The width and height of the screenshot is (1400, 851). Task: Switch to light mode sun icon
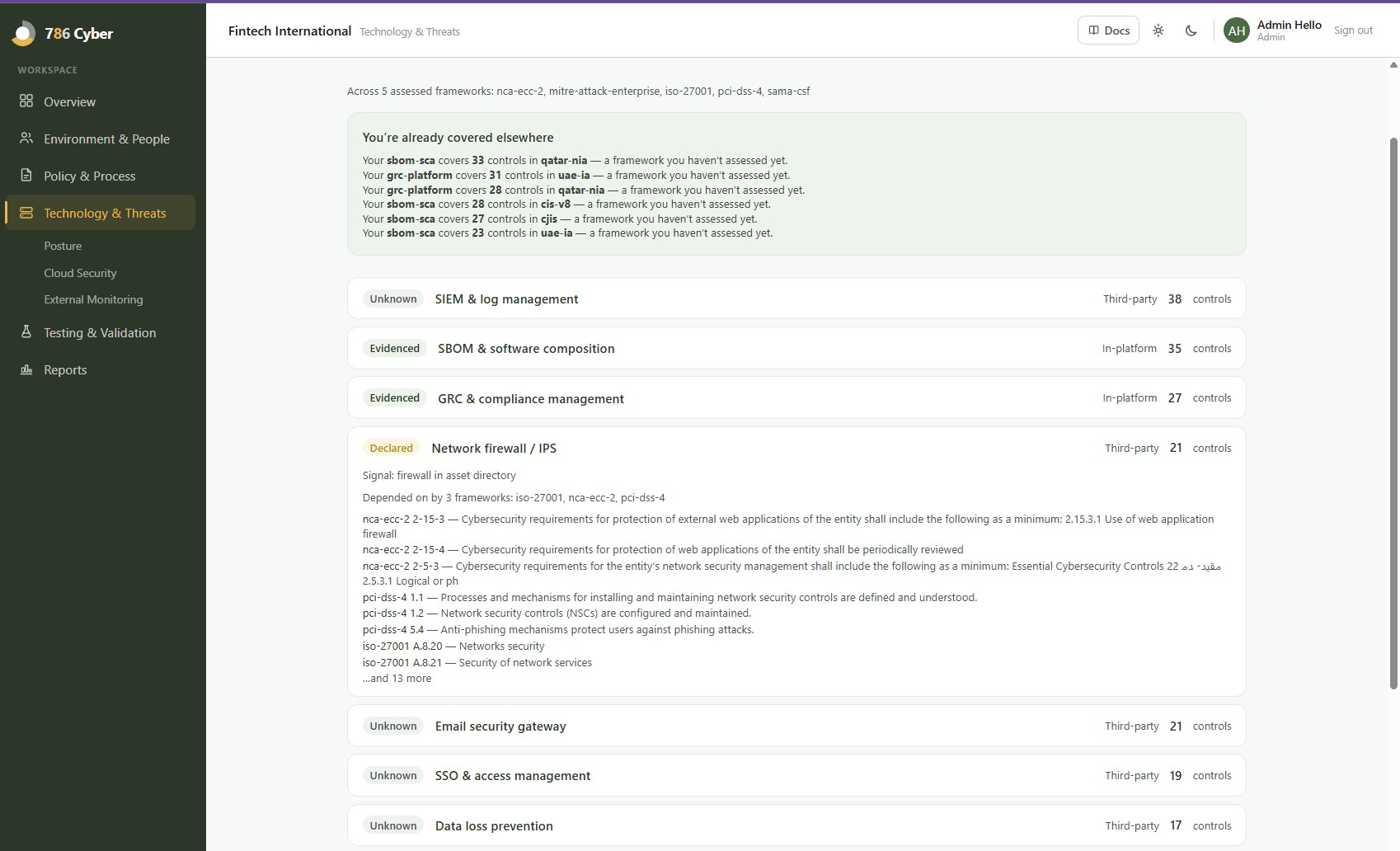(x=1158, y=31)
